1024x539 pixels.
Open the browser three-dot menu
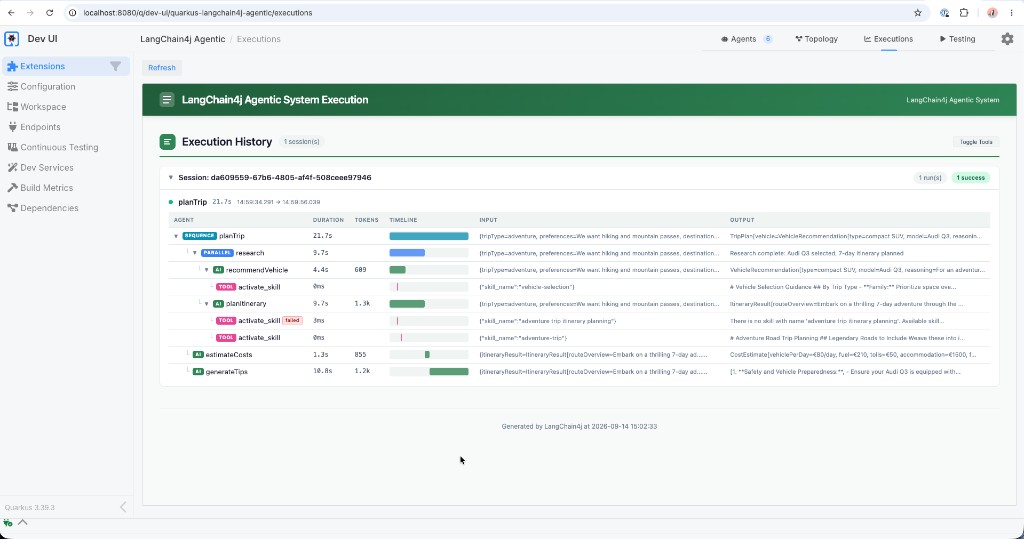[1011, 12]
